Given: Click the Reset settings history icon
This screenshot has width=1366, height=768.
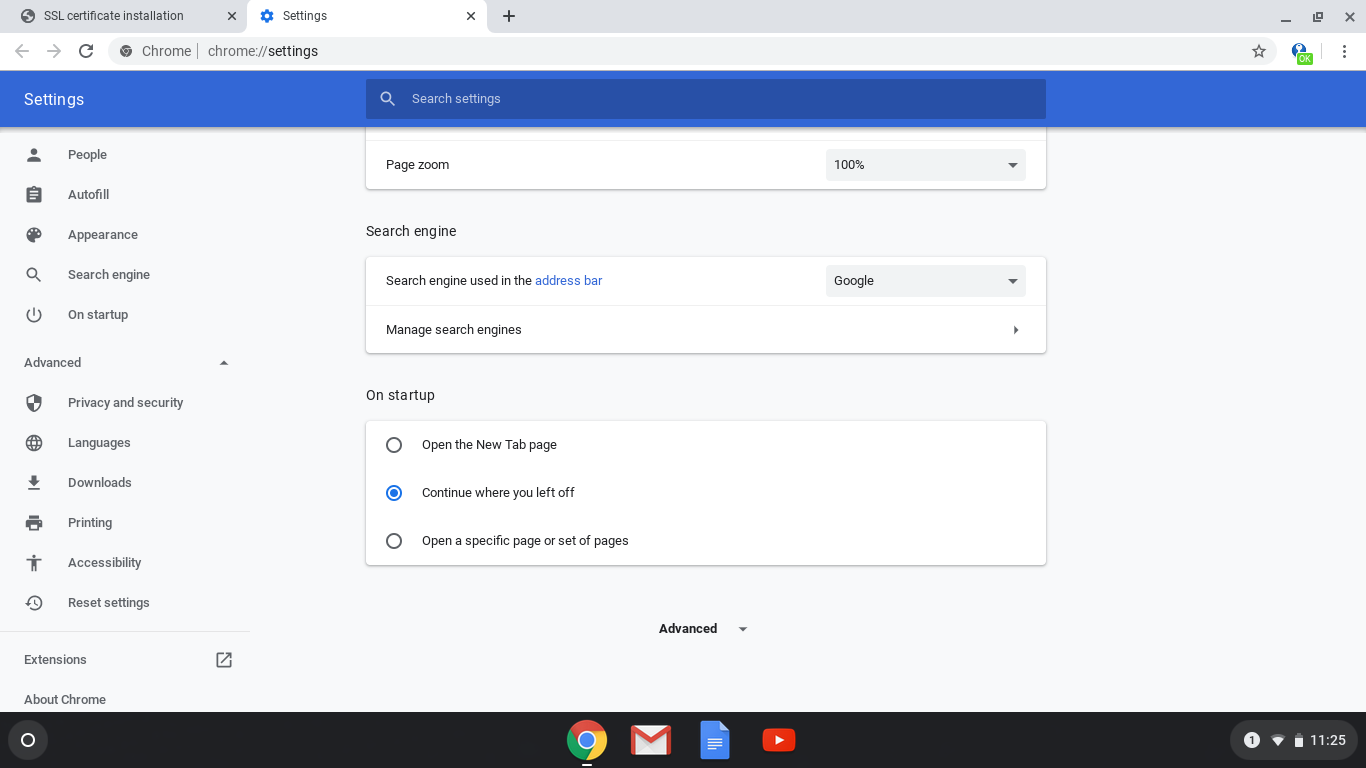Looking at the screenshot, I should 33,602.
